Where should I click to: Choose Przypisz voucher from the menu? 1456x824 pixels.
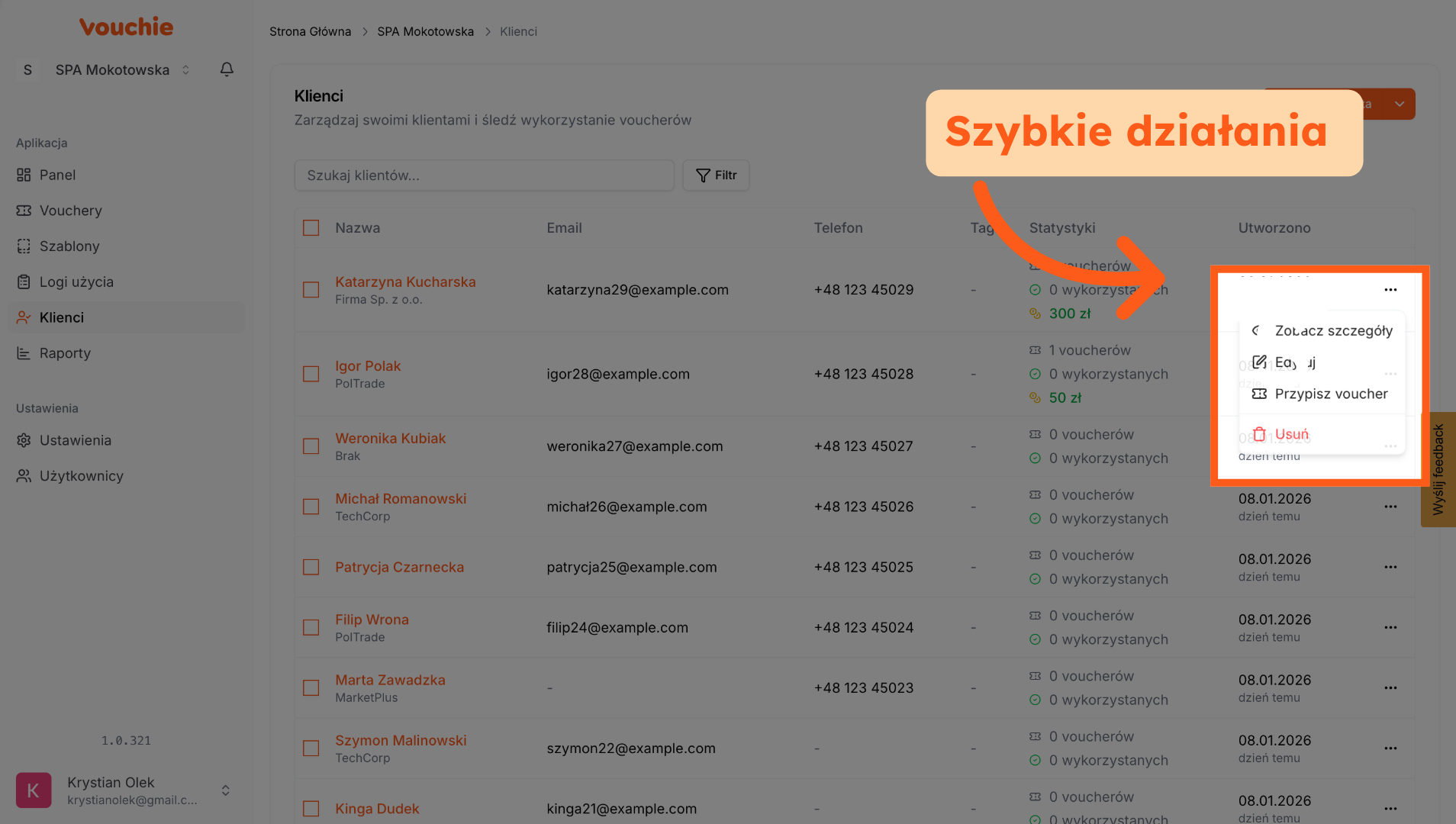click(1330, 394)
